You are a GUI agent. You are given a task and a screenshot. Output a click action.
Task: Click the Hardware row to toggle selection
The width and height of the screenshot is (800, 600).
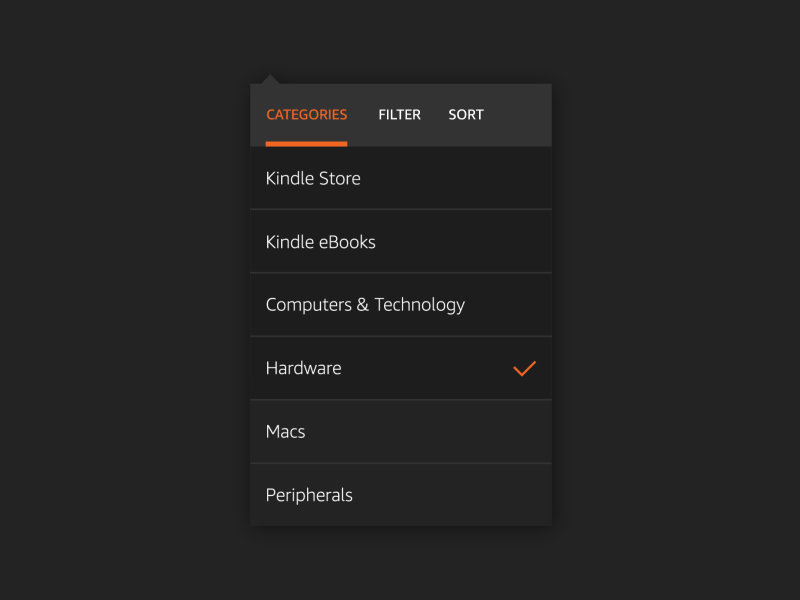[400, 368]
